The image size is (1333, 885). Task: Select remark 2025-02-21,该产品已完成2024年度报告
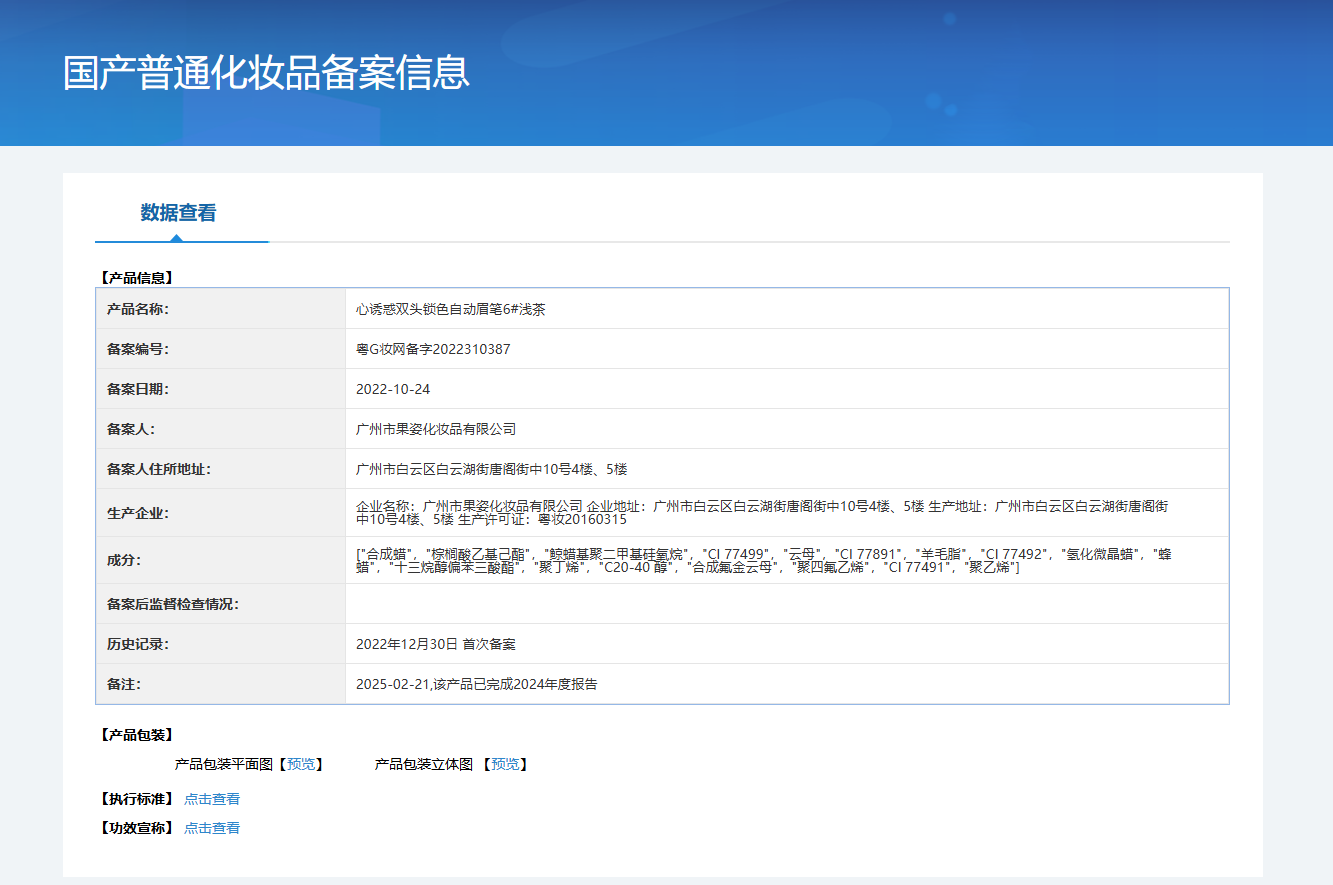(477, 684)
